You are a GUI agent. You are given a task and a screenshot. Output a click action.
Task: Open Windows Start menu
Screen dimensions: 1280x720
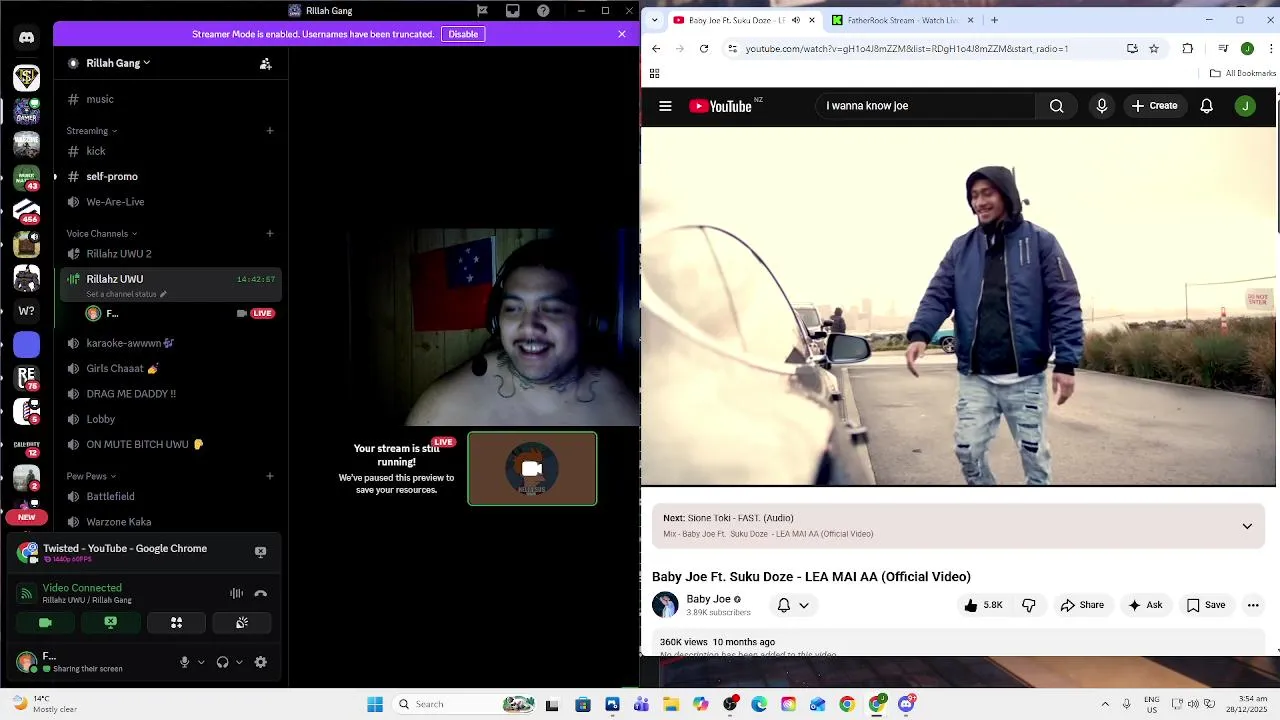tap(375, 705)
